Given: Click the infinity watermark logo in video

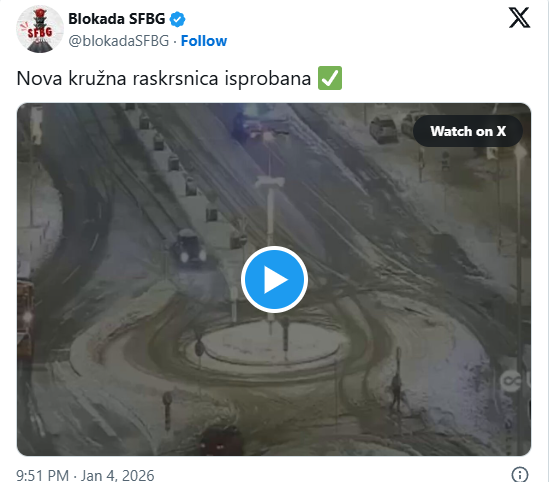Looking at the screenshot, I should coord(511,381).
